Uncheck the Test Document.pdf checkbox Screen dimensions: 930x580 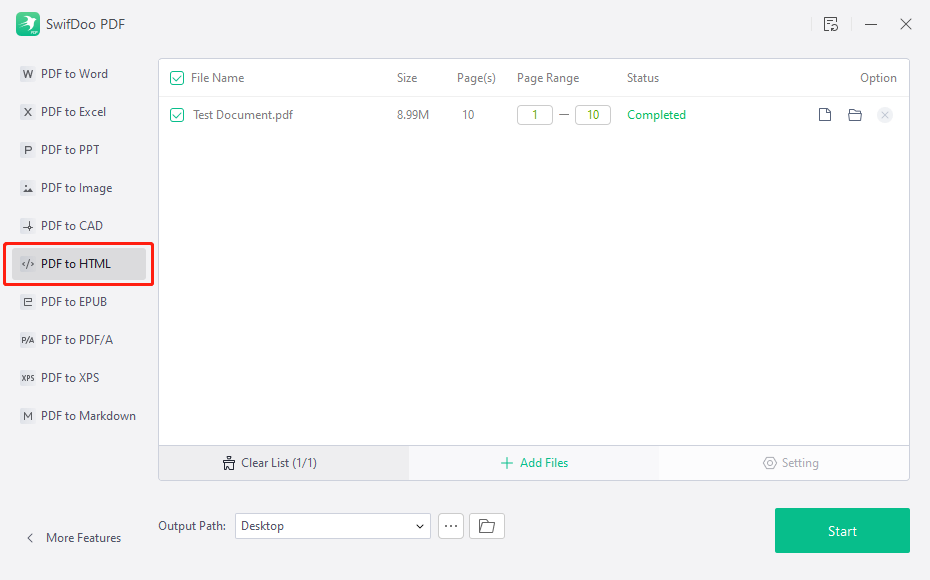[x=177, y=115]
